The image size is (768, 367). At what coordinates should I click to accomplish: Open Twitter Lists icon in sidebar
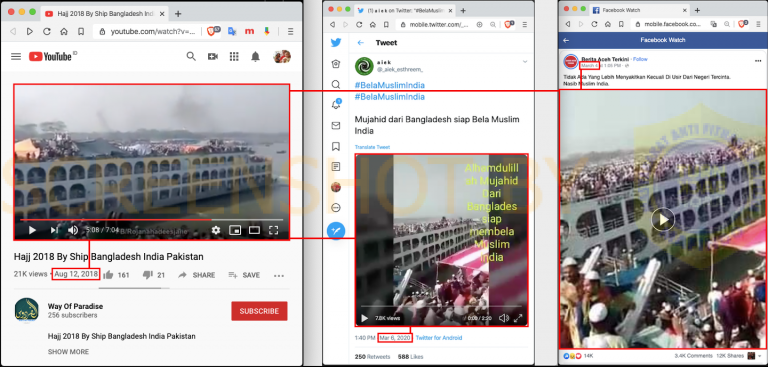click(336, 167)
